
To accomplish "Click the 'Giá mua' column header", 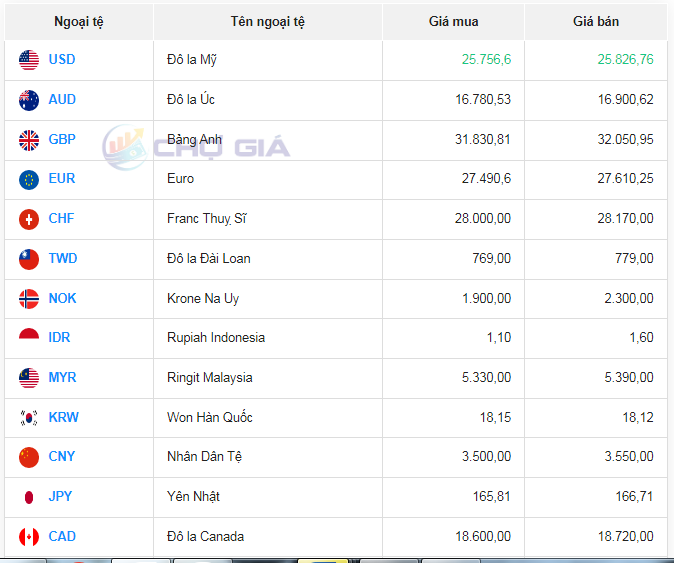I will pos(453,21).
